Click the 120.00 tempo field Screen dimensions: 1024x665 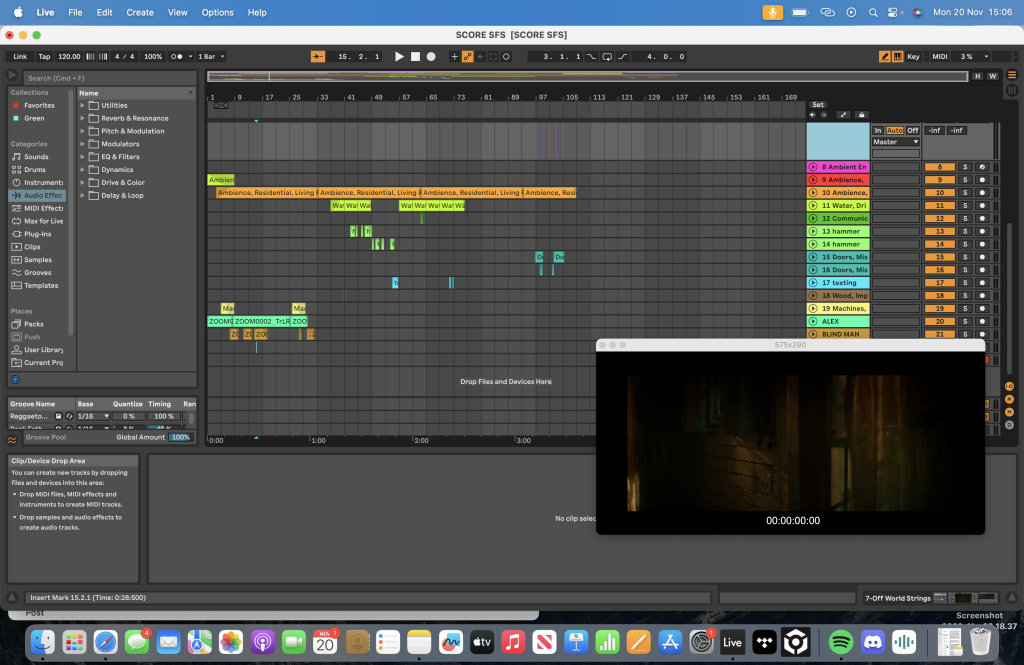pos(69,57)
